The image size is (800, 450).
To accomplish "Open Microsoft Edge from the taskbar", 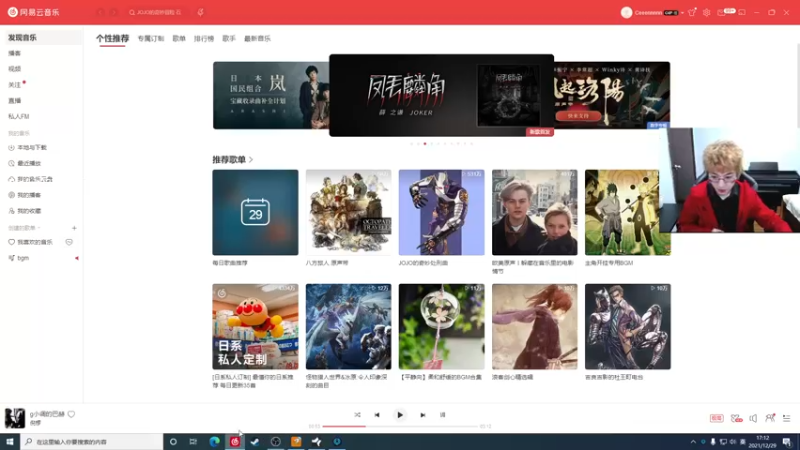I will coord(214,442).
